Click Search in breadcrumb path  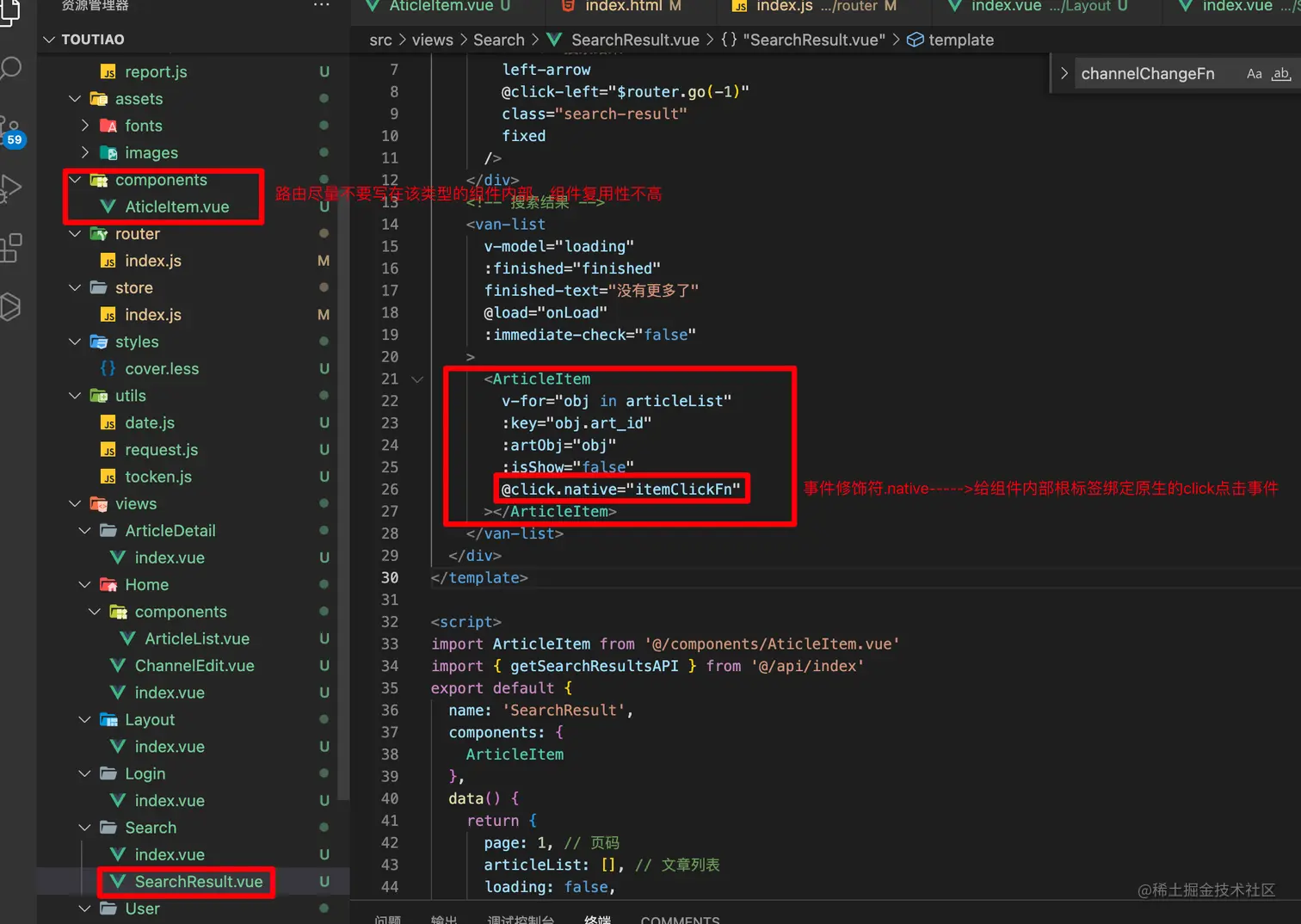pyautogui.click(x=499, y=40)
